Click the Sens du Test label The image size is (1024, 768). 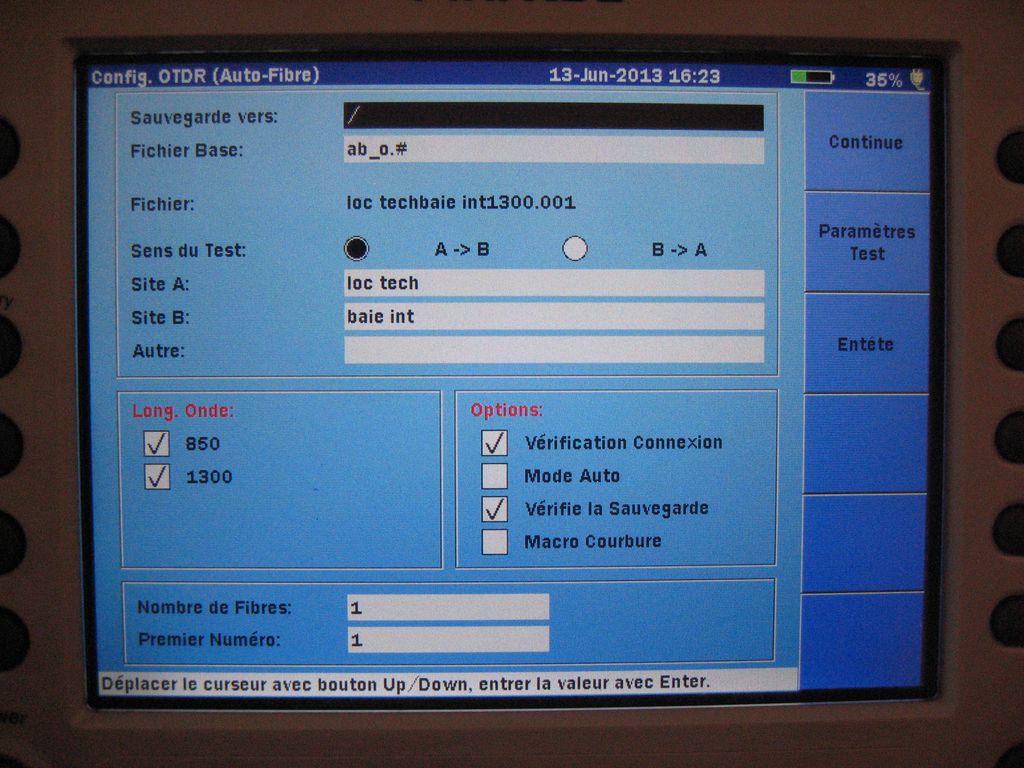188,251
